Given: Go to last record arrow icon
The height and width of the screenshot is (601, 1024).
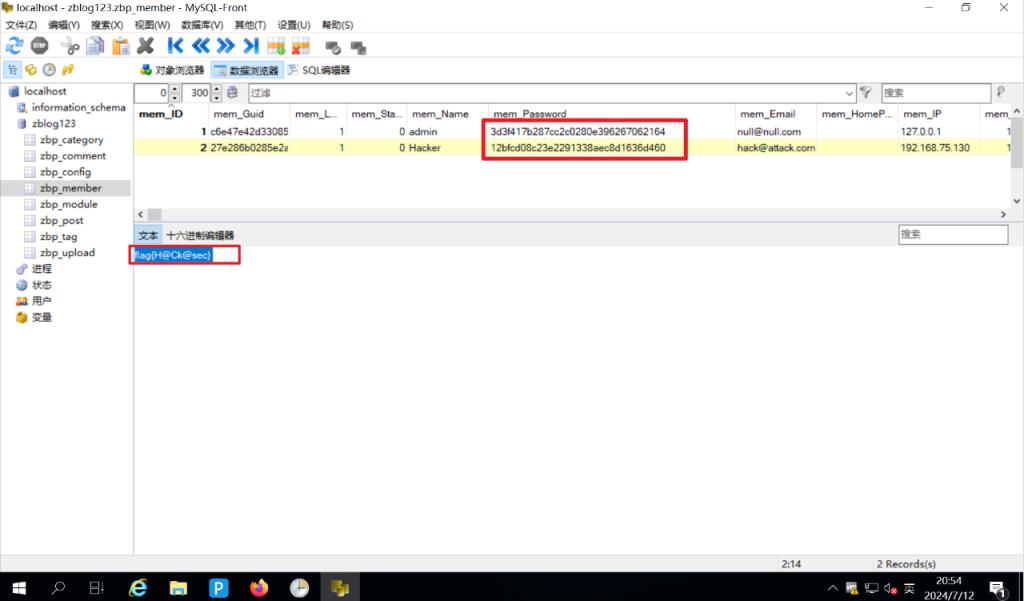Looking at the screenshot, I should point(250,46).
